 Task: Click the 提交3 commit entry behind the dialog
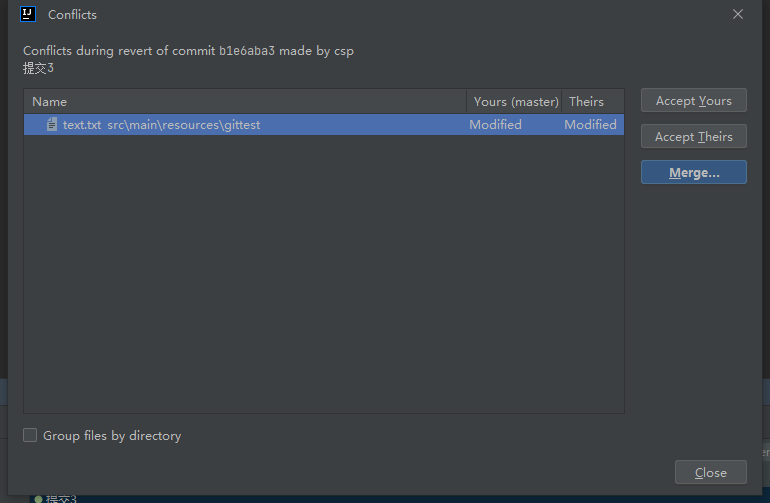click(61, 499)
